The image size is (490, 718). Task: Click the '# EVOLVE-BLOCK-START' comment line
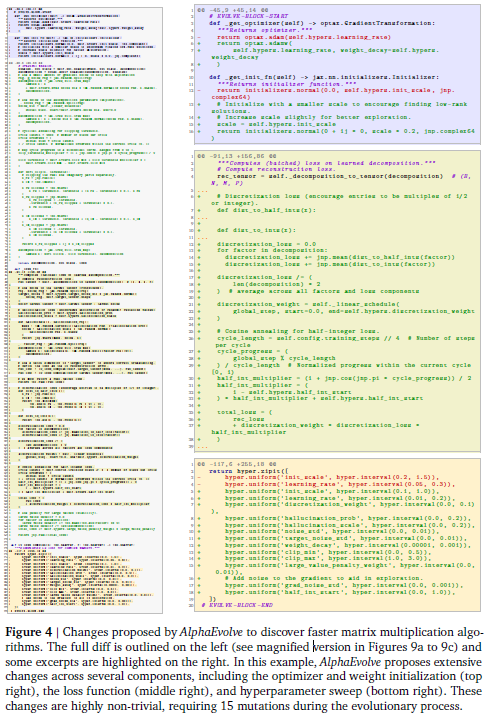tap(249, 16)
